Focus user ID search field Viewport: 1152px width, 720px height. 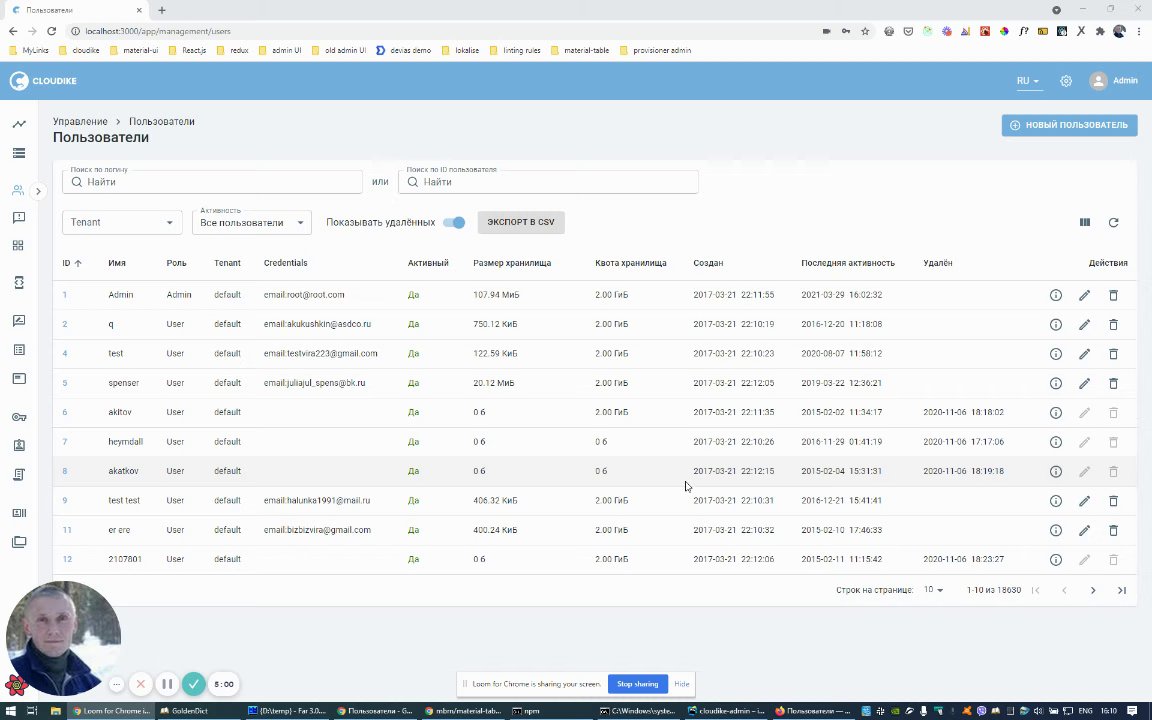pos(548,182)
